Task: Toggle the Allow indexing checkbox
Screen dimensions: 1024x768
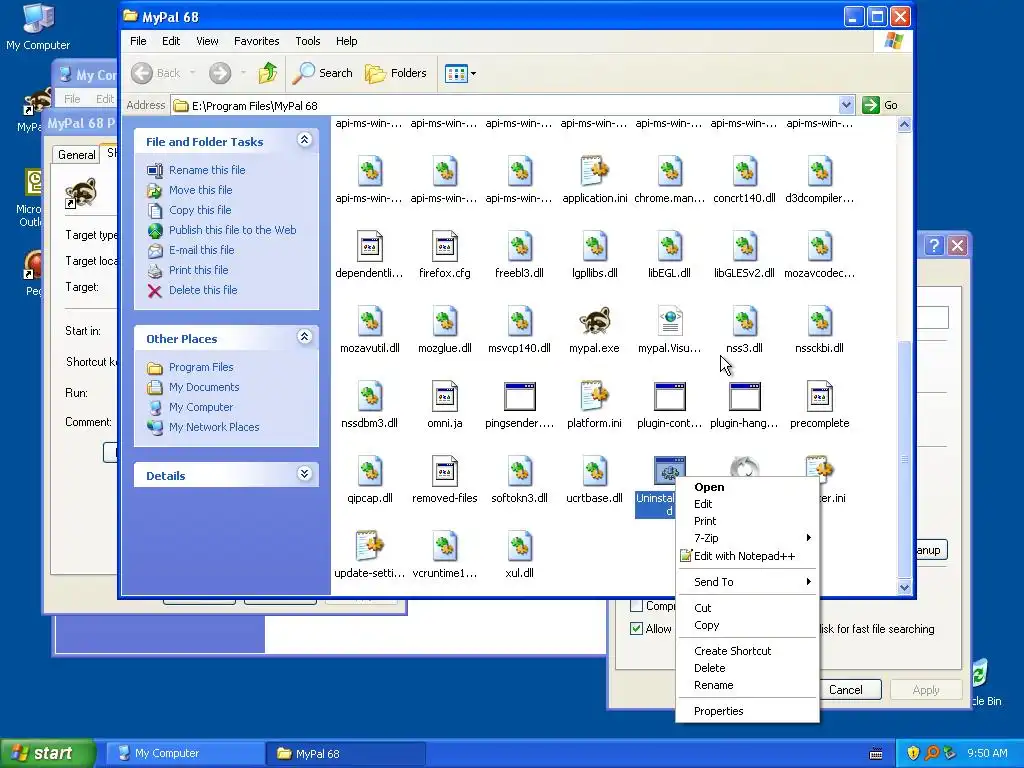Action: tap(636, 629)
